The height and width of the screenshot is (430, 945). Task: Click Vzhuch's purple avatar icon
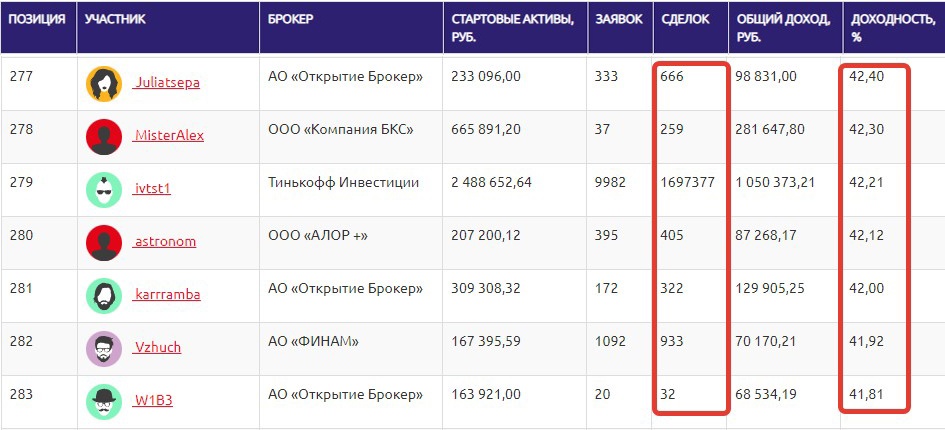click(x=104, y=348)
